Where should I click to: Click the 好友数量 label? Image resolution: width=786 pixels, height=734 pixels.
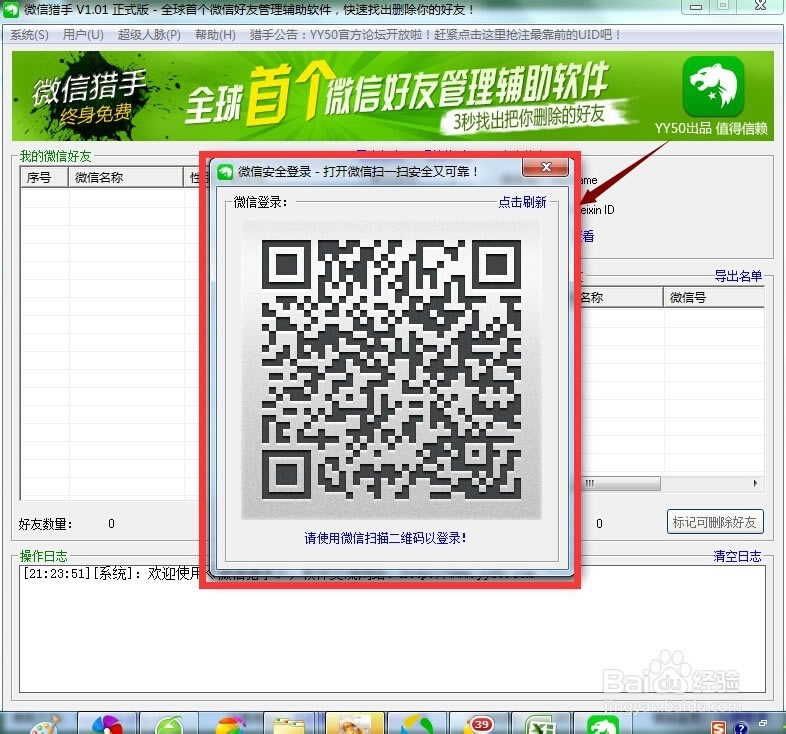(x=46, y=524)
